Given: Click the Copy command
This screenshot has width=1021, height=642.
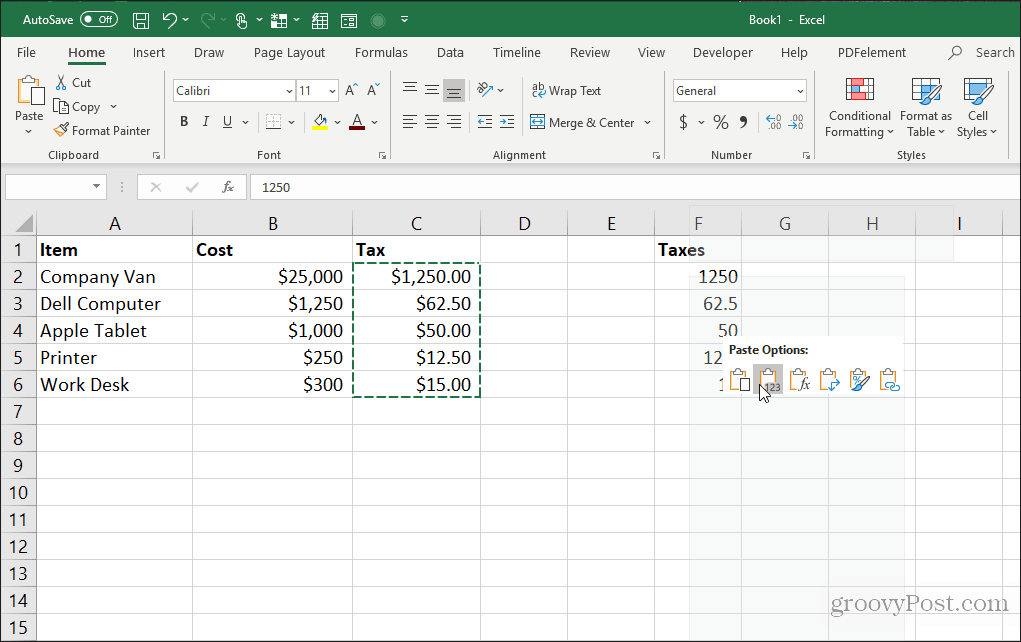Looking at the screenshot, I should (77, 107).
